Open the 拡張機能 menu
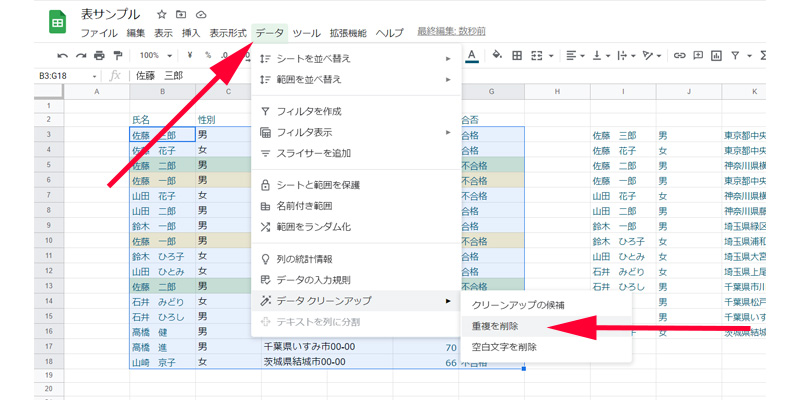The image size is (800, 400). [348, 33]
